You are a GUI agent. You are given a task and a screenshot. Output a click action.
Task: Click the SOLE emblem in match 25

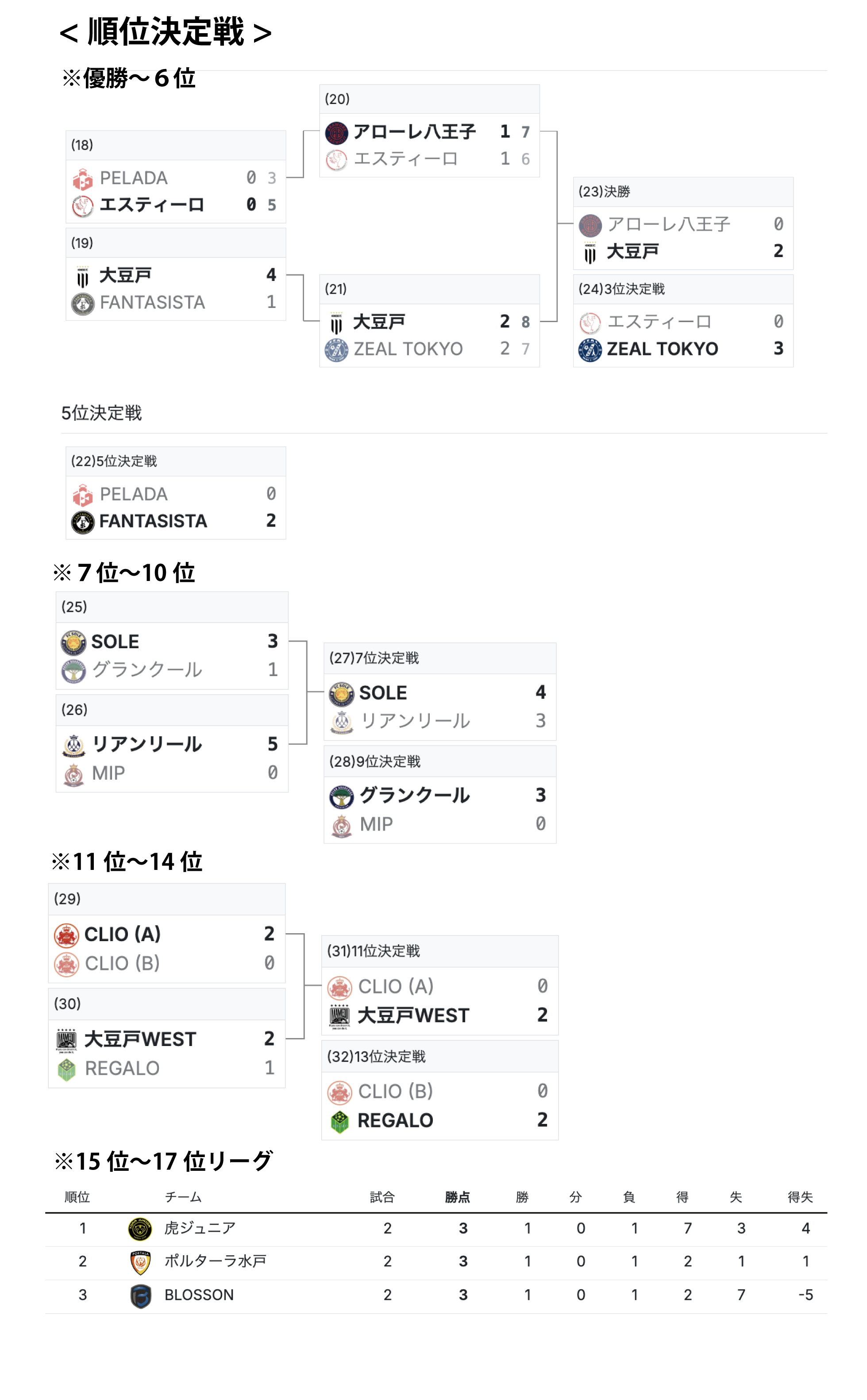coord(73,642)
